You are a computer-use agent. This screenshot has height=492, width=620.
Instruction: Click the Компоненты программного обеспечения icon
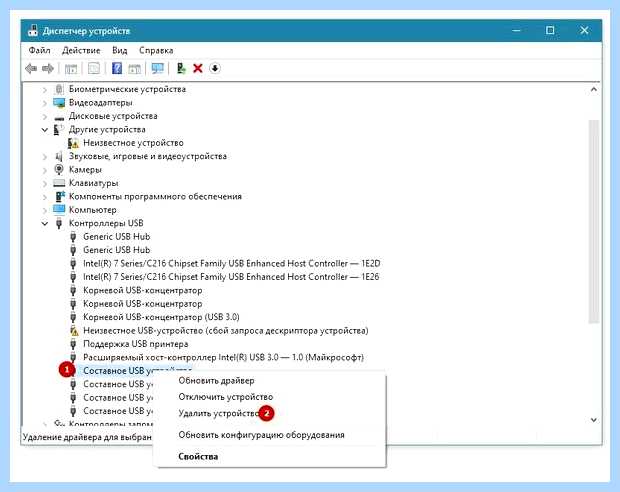[x=59, y=197]
